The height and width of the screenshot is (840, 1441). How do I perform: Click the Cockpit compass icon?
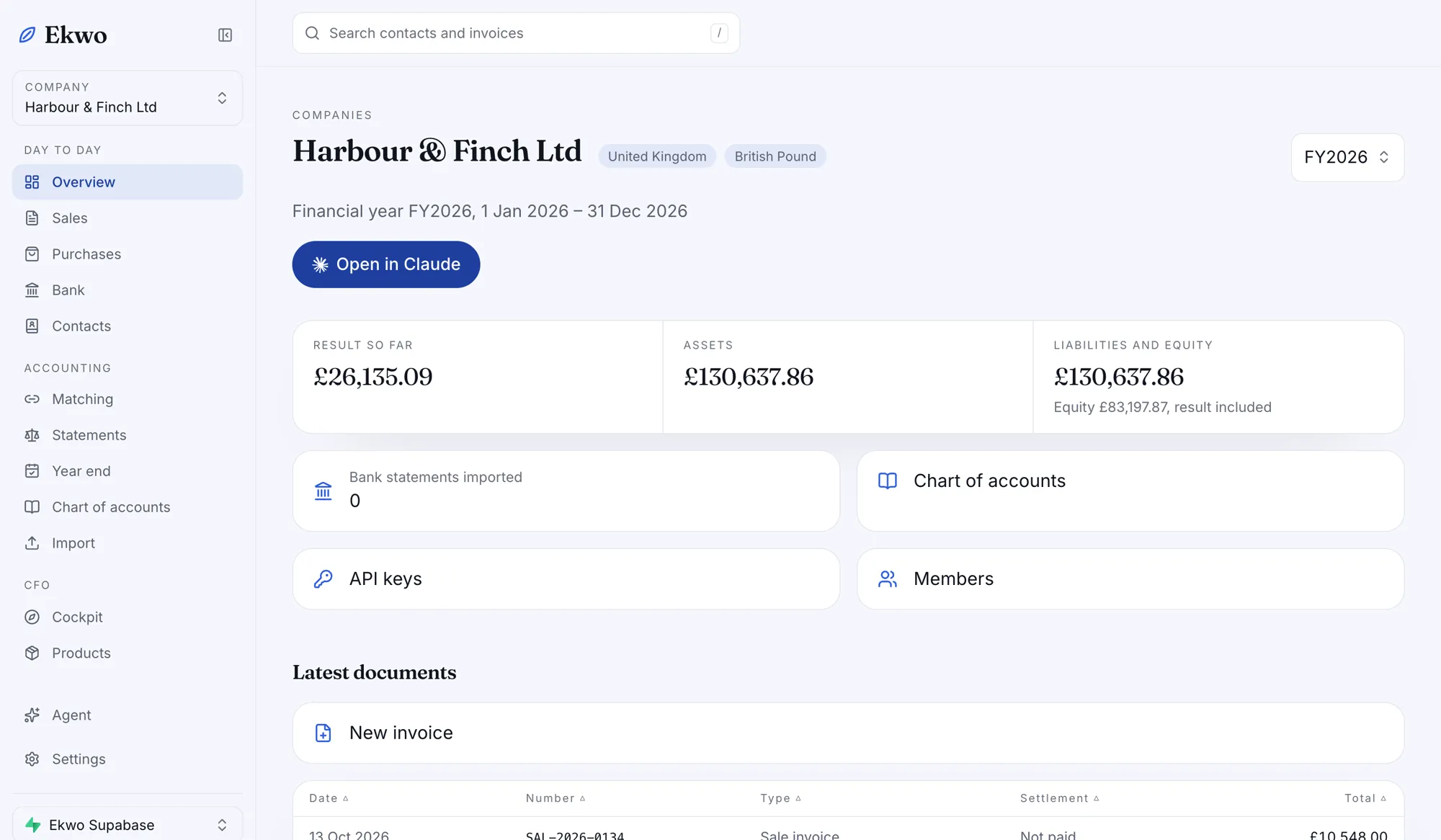[32, 617]
